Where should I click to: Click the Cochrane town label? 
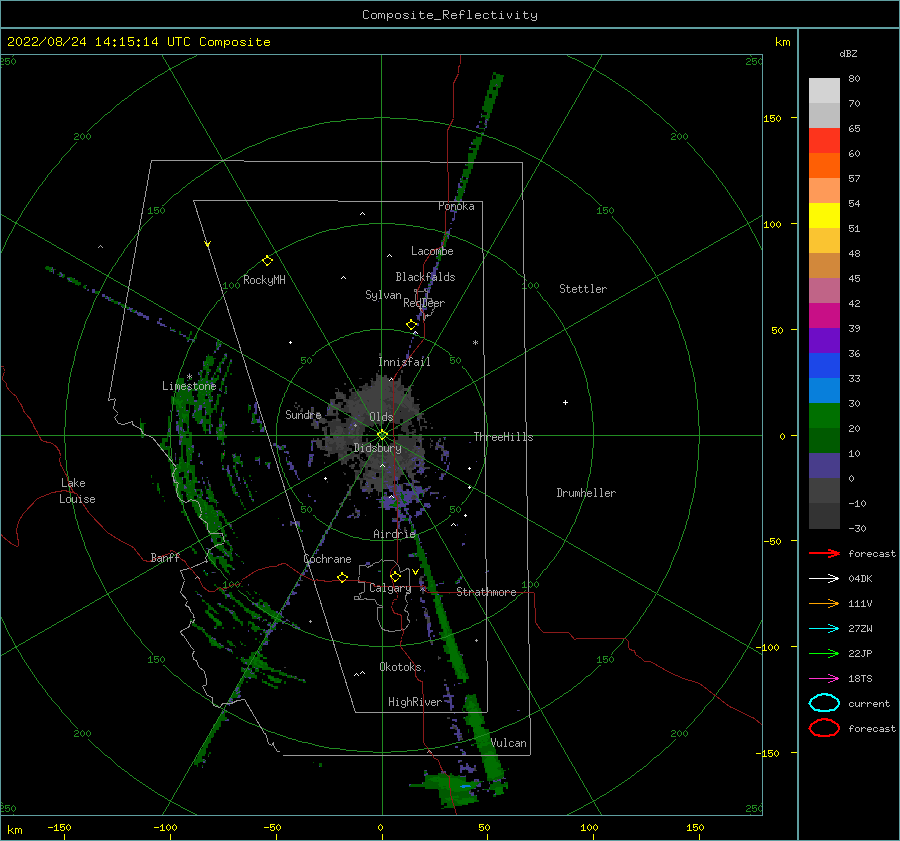pos(327,559)
